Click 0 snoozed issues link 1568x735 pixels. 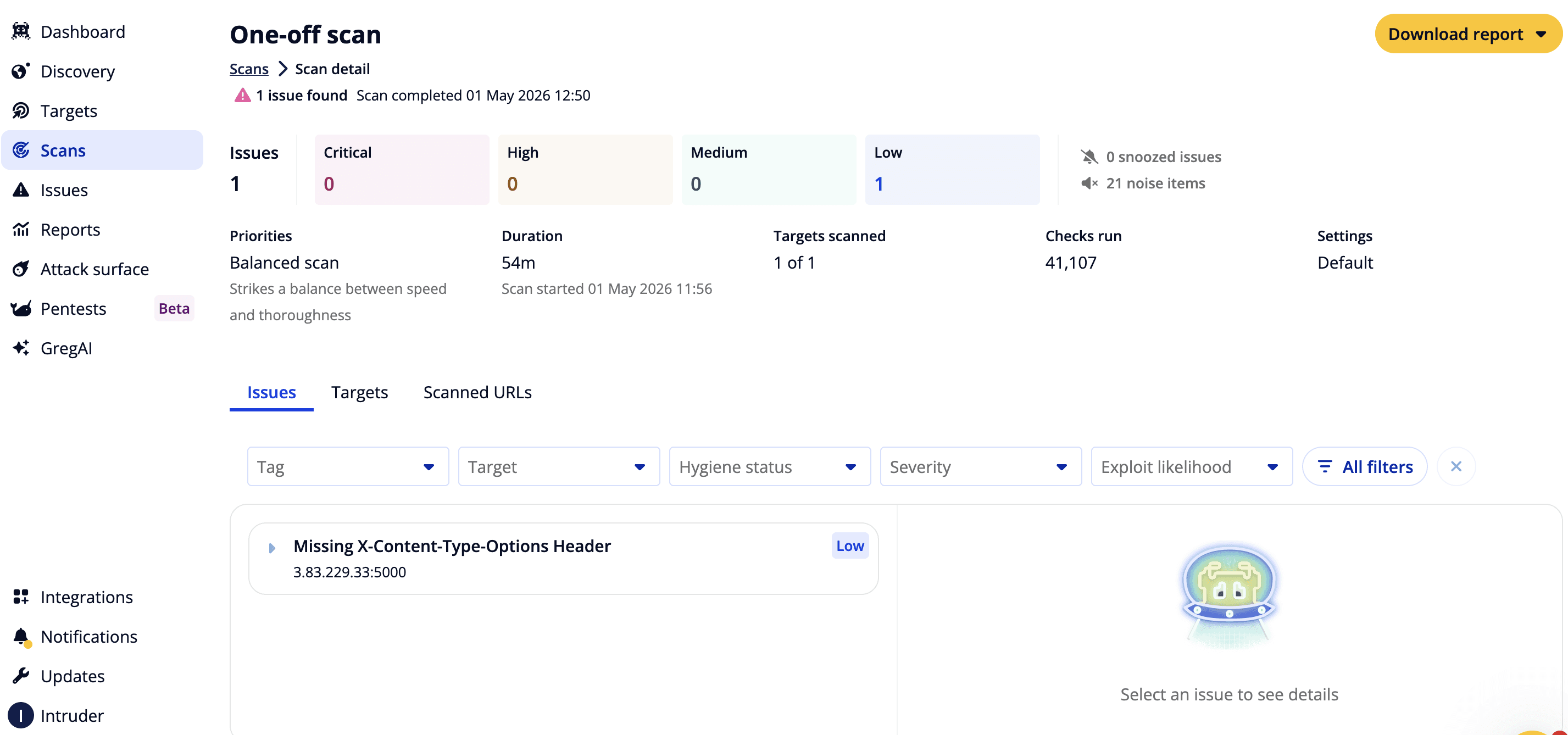(1163, 157)
